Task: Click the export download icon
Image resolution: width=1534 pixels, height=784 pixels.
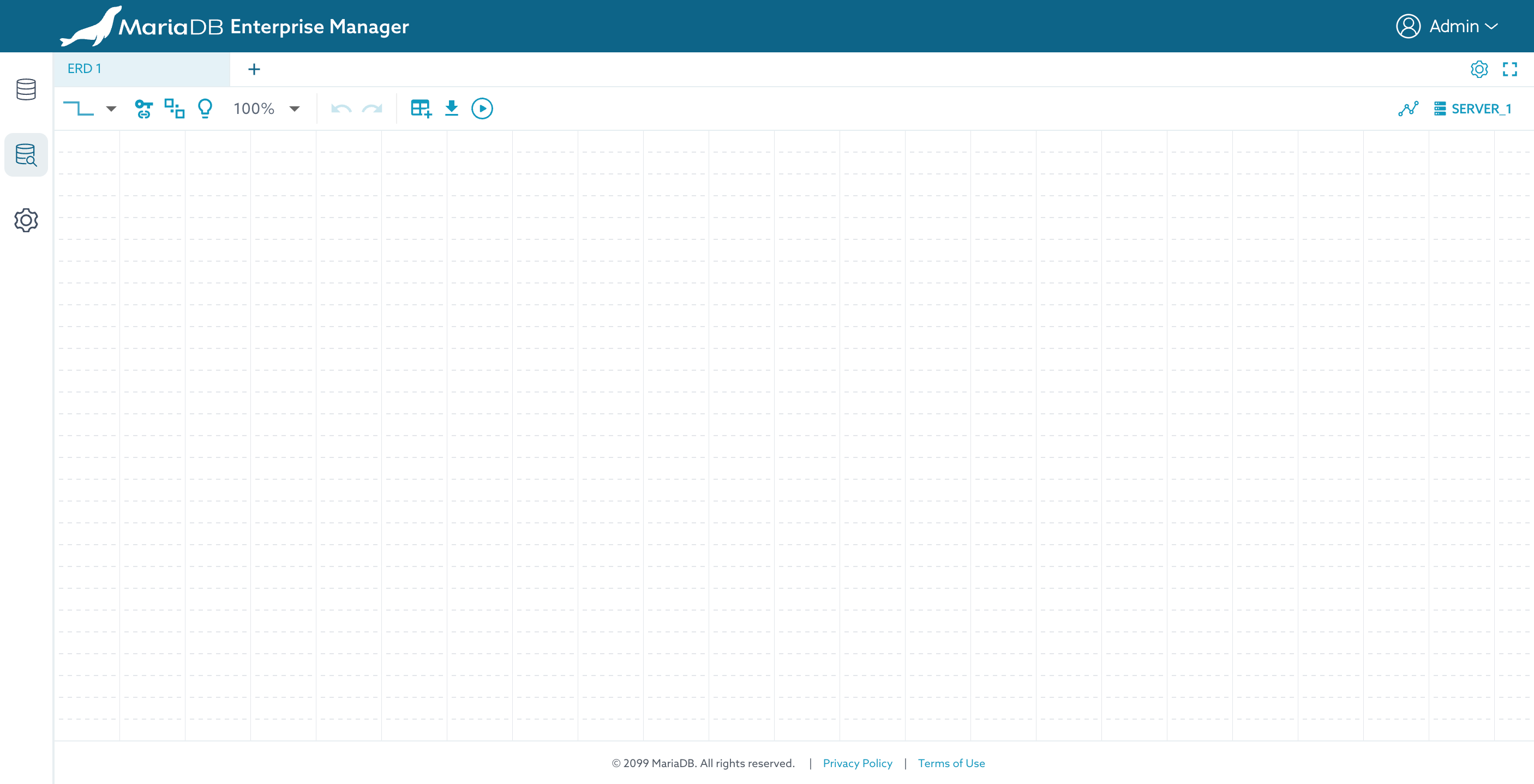Action: point(451,108)
